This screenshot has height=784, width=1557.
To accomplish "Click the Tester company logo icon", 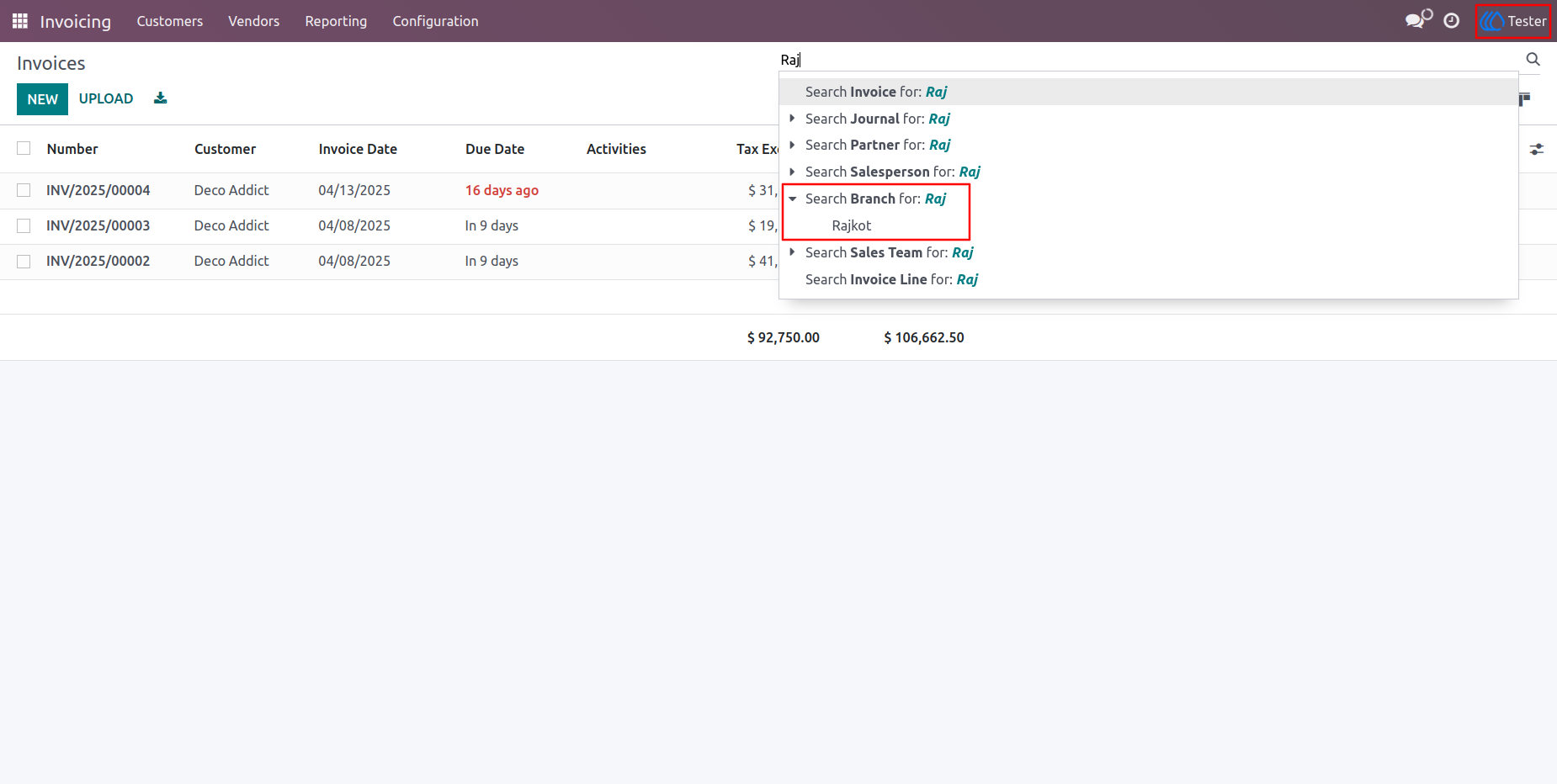I will click(x=1492, y=21).
